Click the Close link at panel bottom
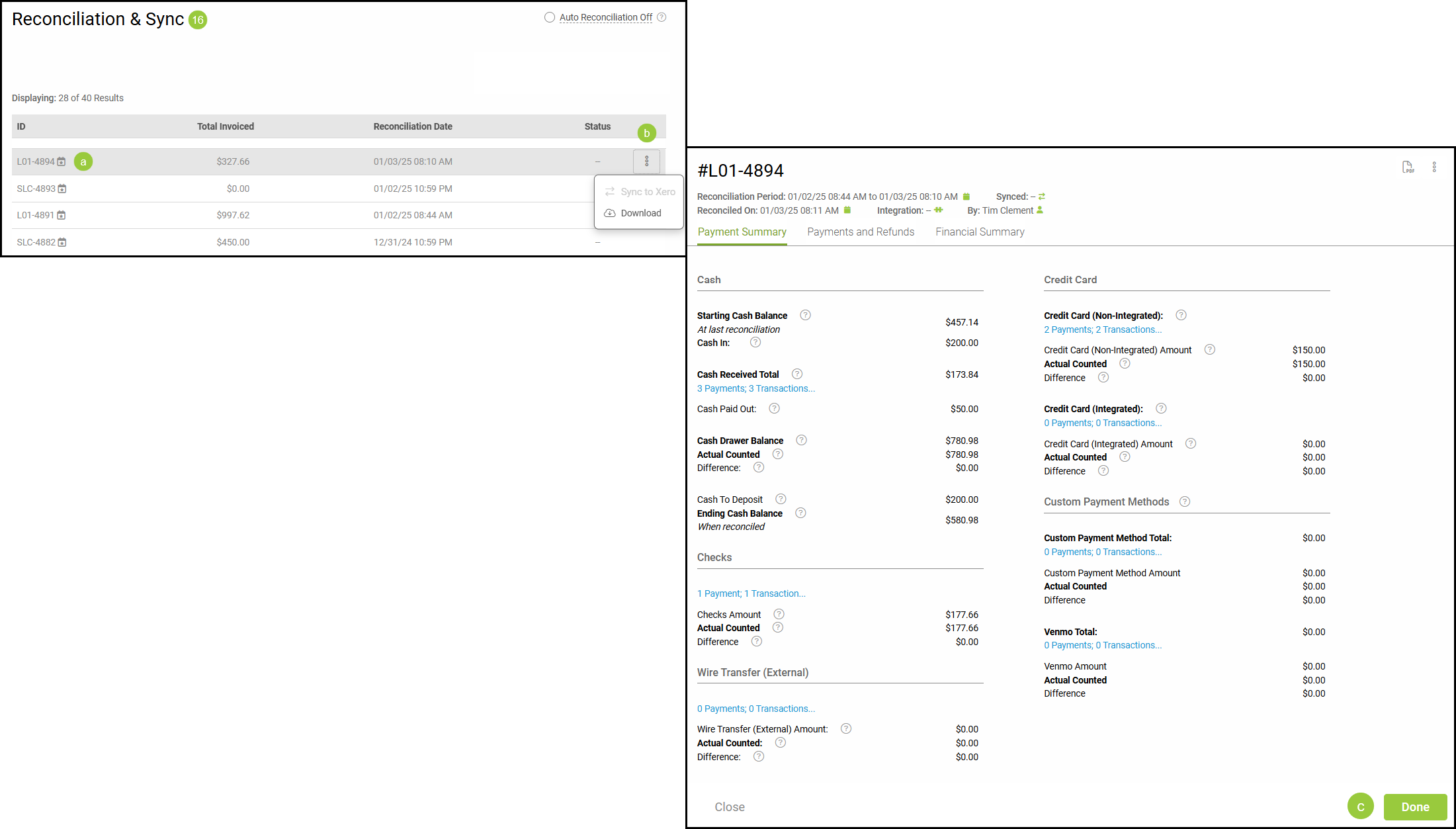The image size is (1456, 829). [729, 807]
